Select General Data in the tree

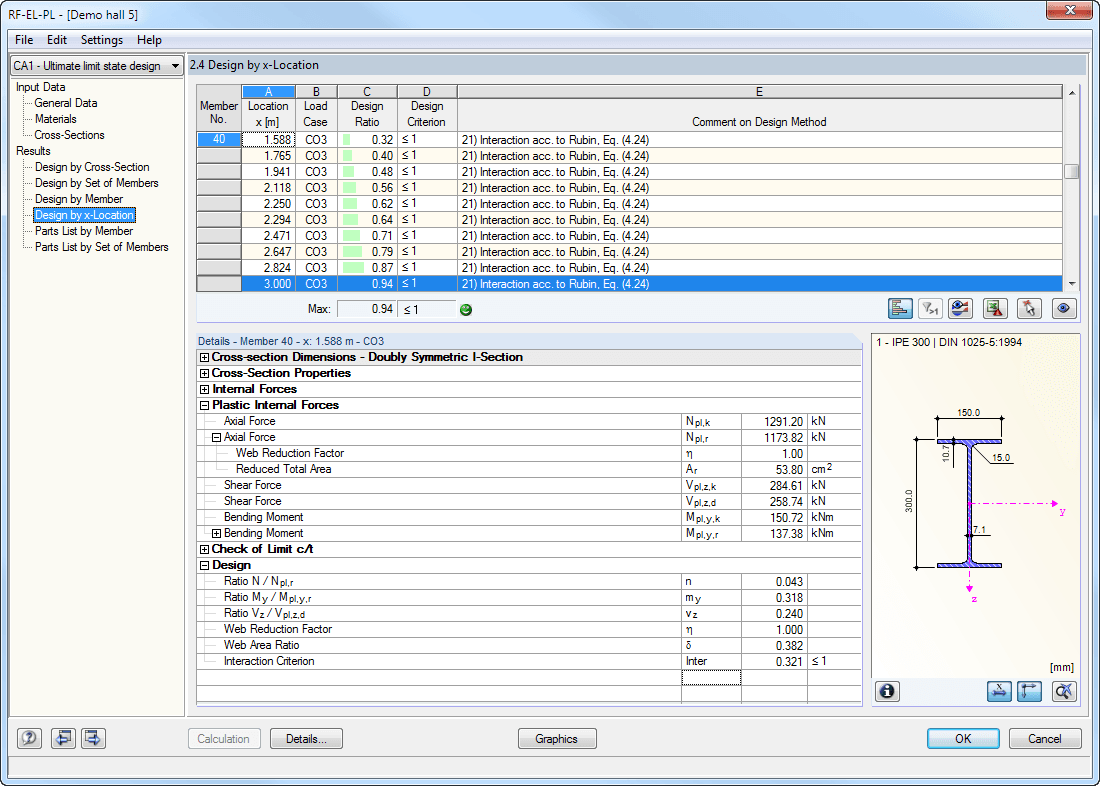66,103
